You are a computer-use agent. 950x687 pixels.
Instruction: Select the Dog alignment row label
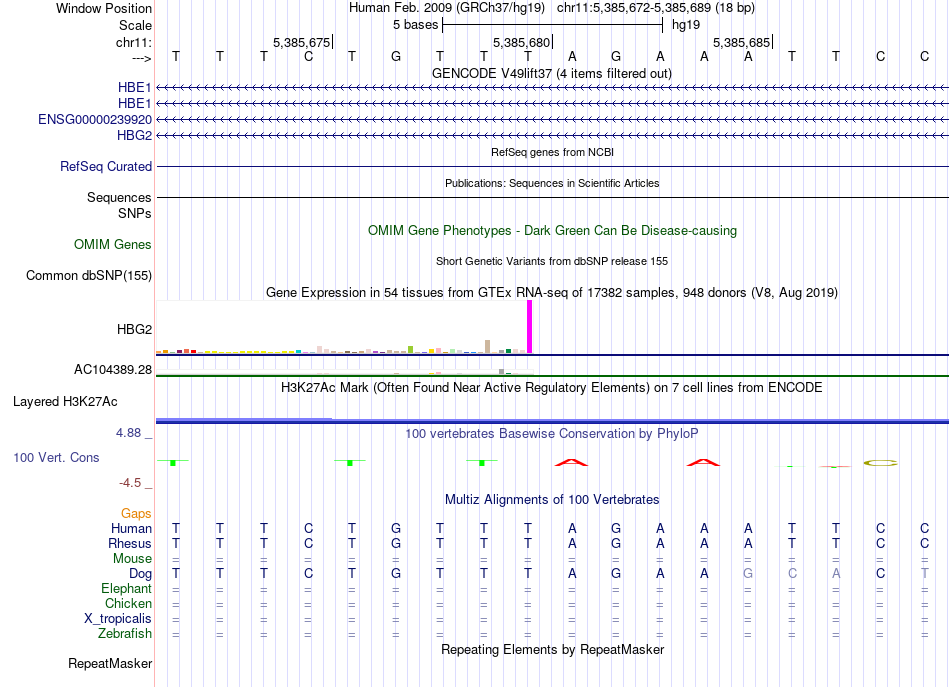pos(140,573)
